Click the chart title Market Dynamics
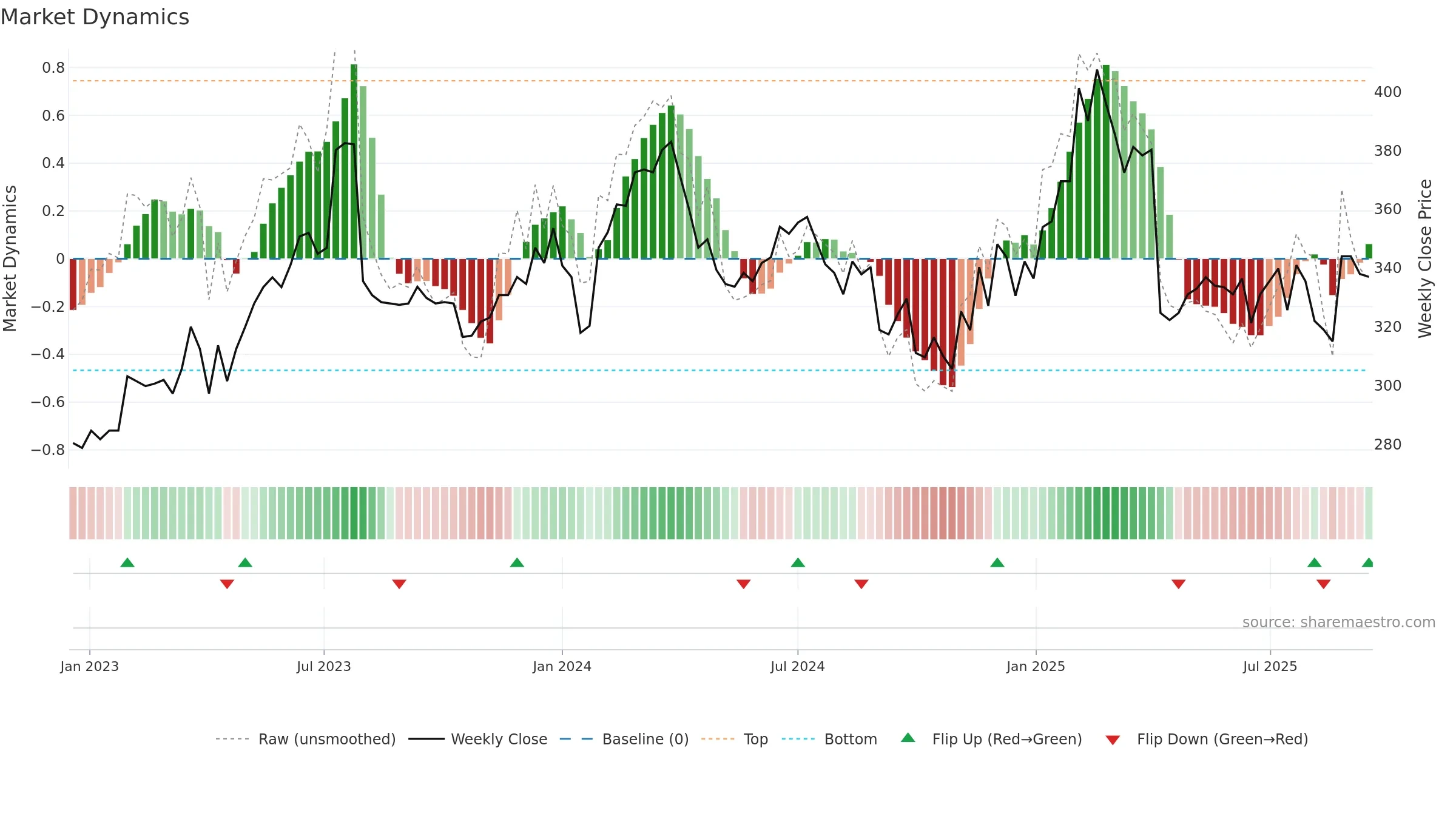This screenshot has width=1456, height=819. (x=95, y=17)
